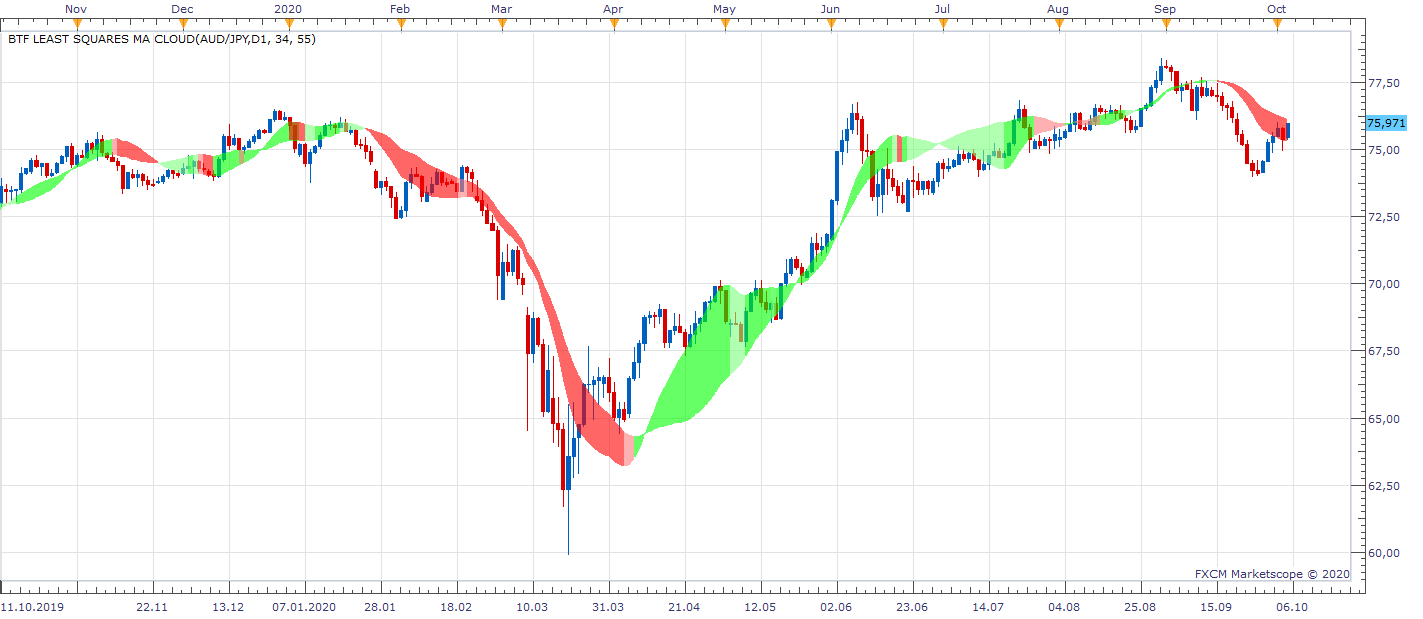This screenshot has width=1423, height=619.
Task: Click the 70,00 price axis label
Action: click(1384, 284)
